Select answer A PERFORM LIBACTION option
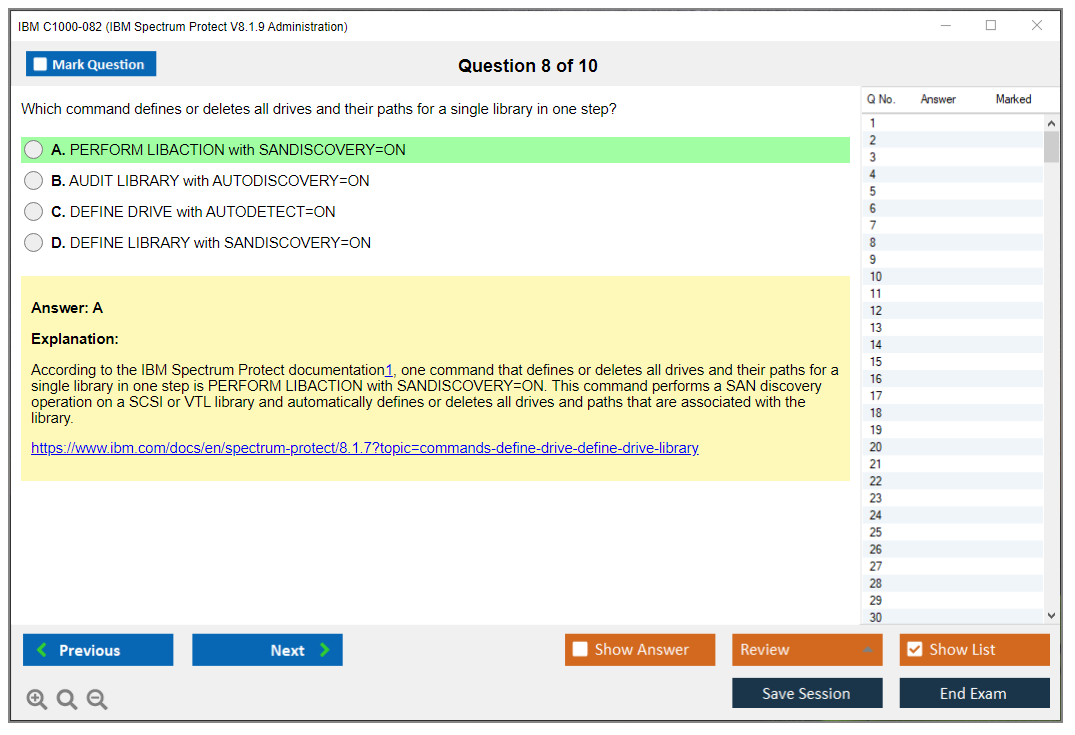This screenshot has height=735, width=1075. pyautogui.click(x=34, y=150)
